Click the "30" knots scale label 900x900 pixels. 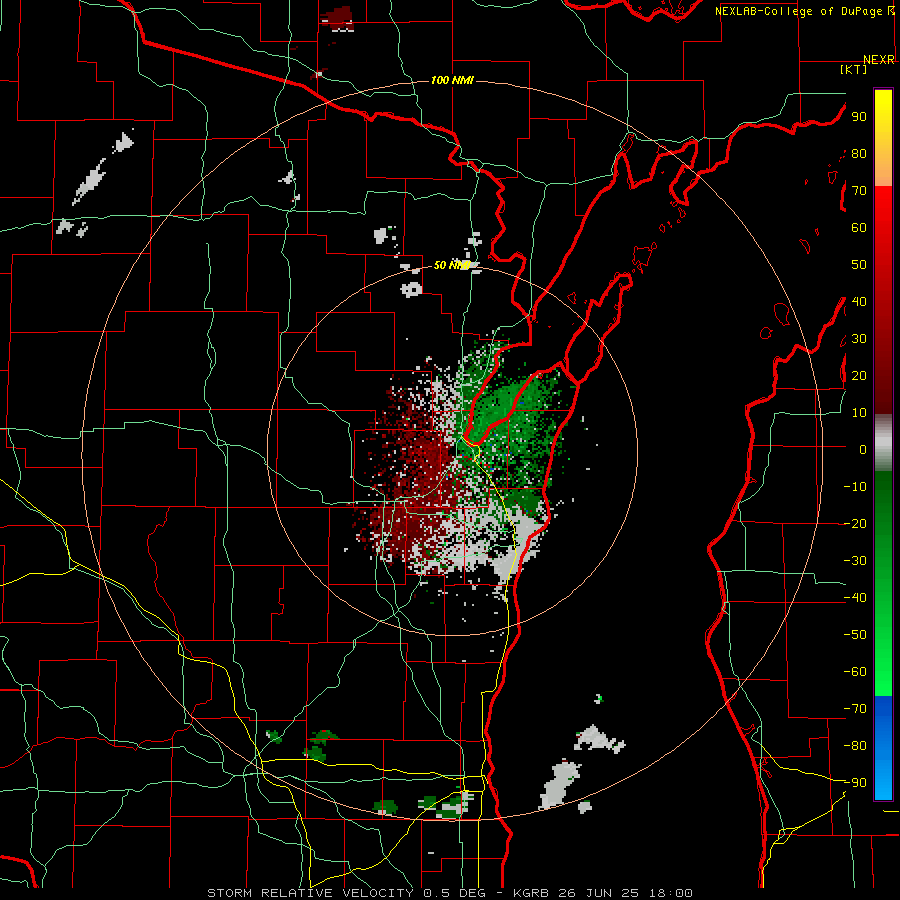tap(859, 339)
